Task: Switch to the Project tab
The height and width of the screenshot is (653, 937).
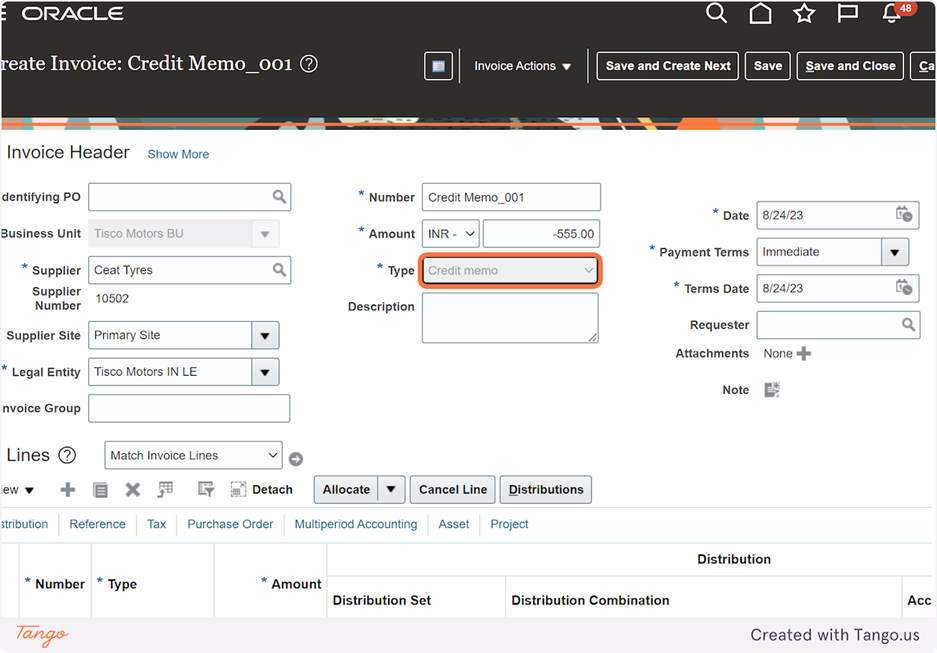Action: click(x=509, y=524)
